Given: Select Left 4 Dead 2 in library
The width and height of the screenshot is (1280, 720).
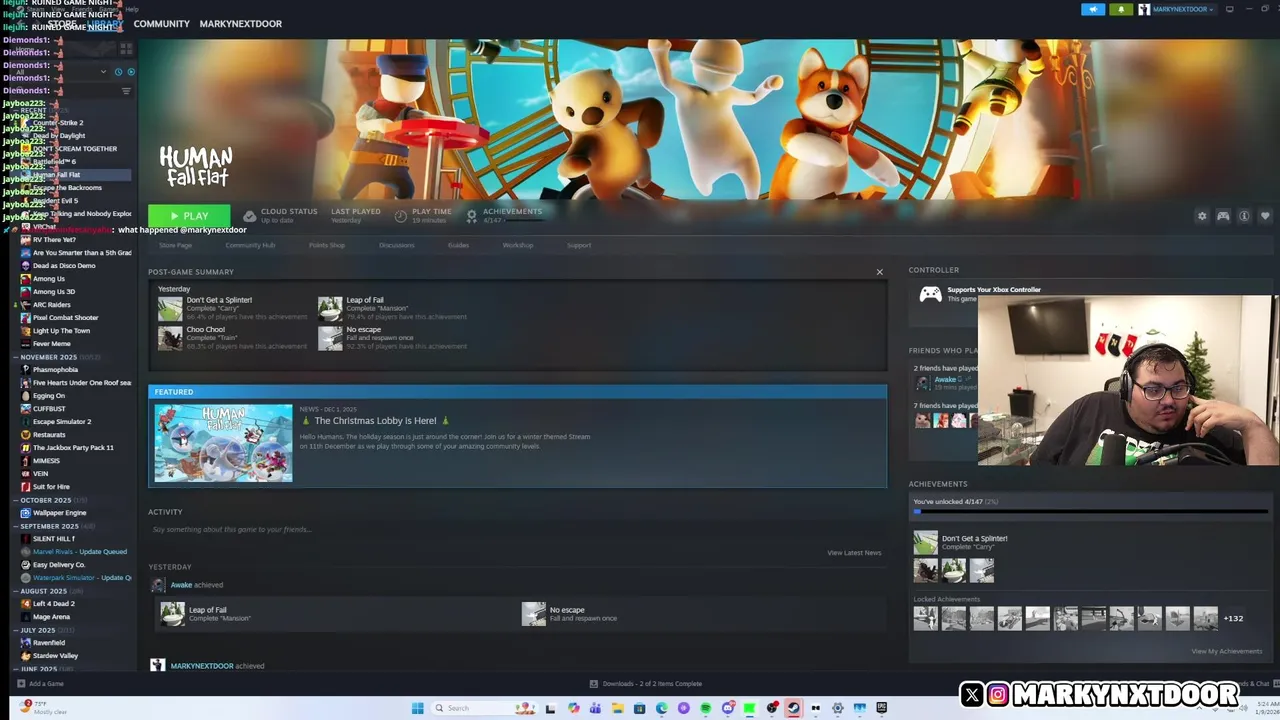Looking at the screenshot, I should (54, 604).
